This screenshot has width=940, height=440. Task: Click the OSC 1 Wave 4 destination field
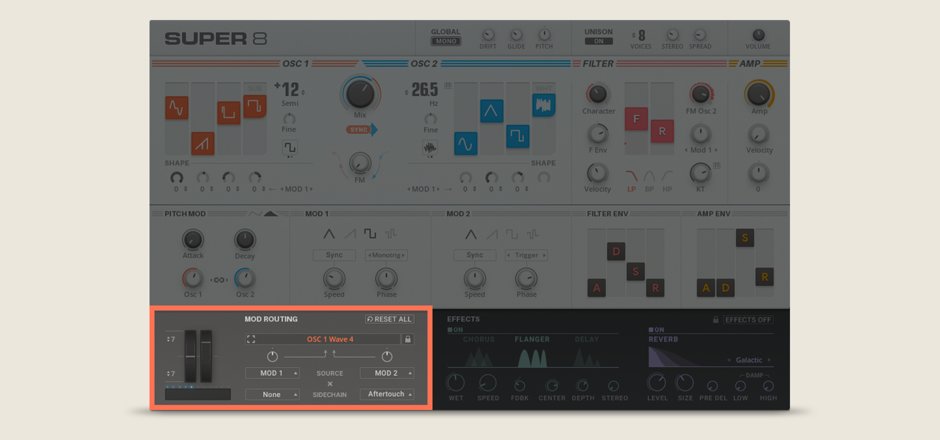pyautogui.click(x=329, y=339)
